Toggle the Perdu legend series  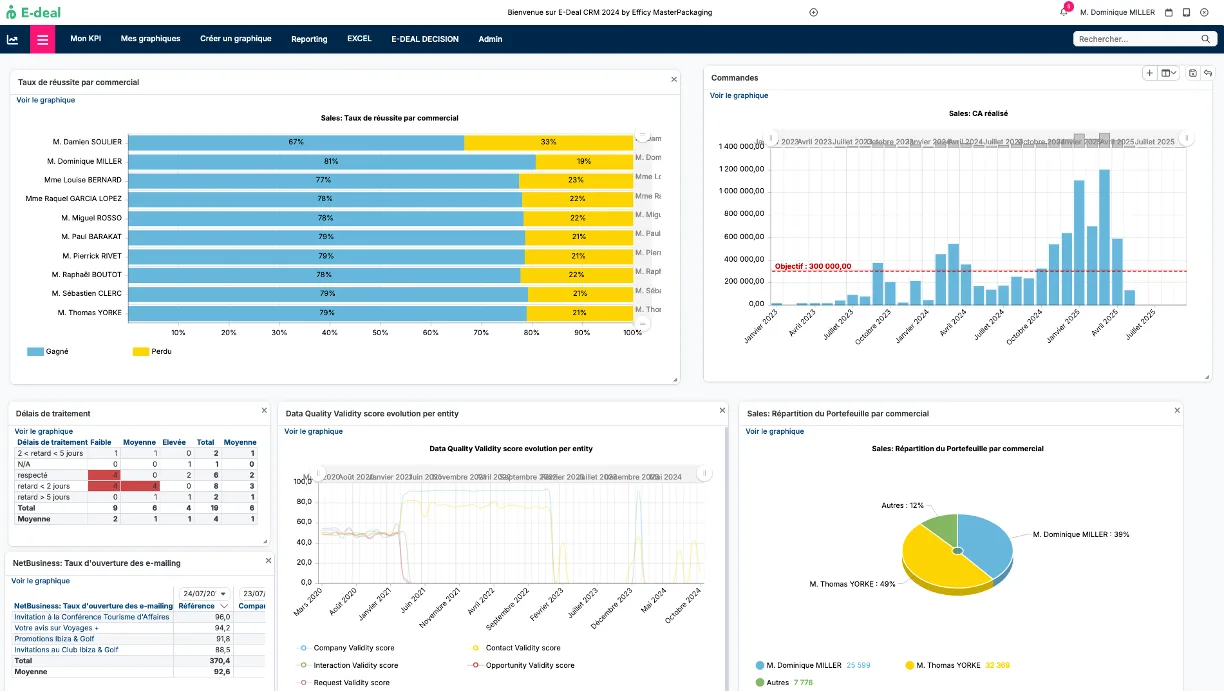click(151, 352)
